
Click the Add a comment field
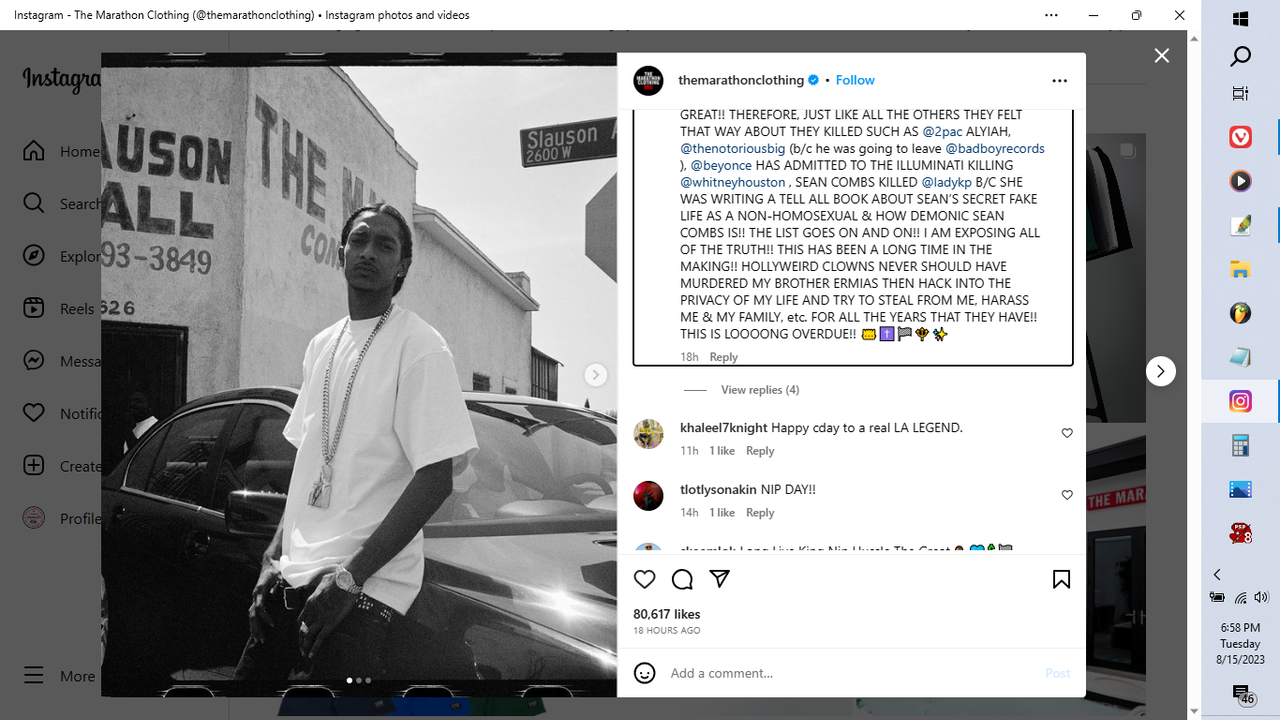(850, 673)
